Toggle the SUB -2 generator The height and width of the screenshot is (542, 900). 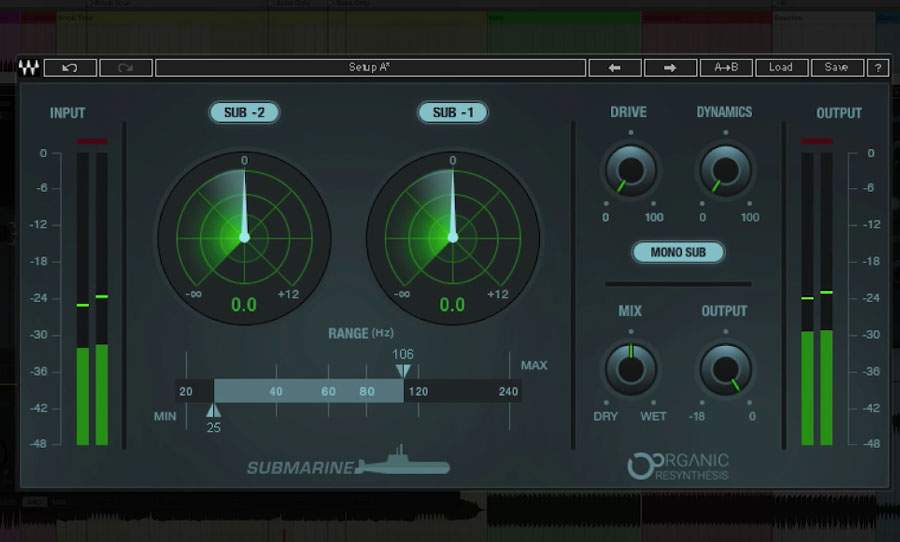tap(244, 112)
